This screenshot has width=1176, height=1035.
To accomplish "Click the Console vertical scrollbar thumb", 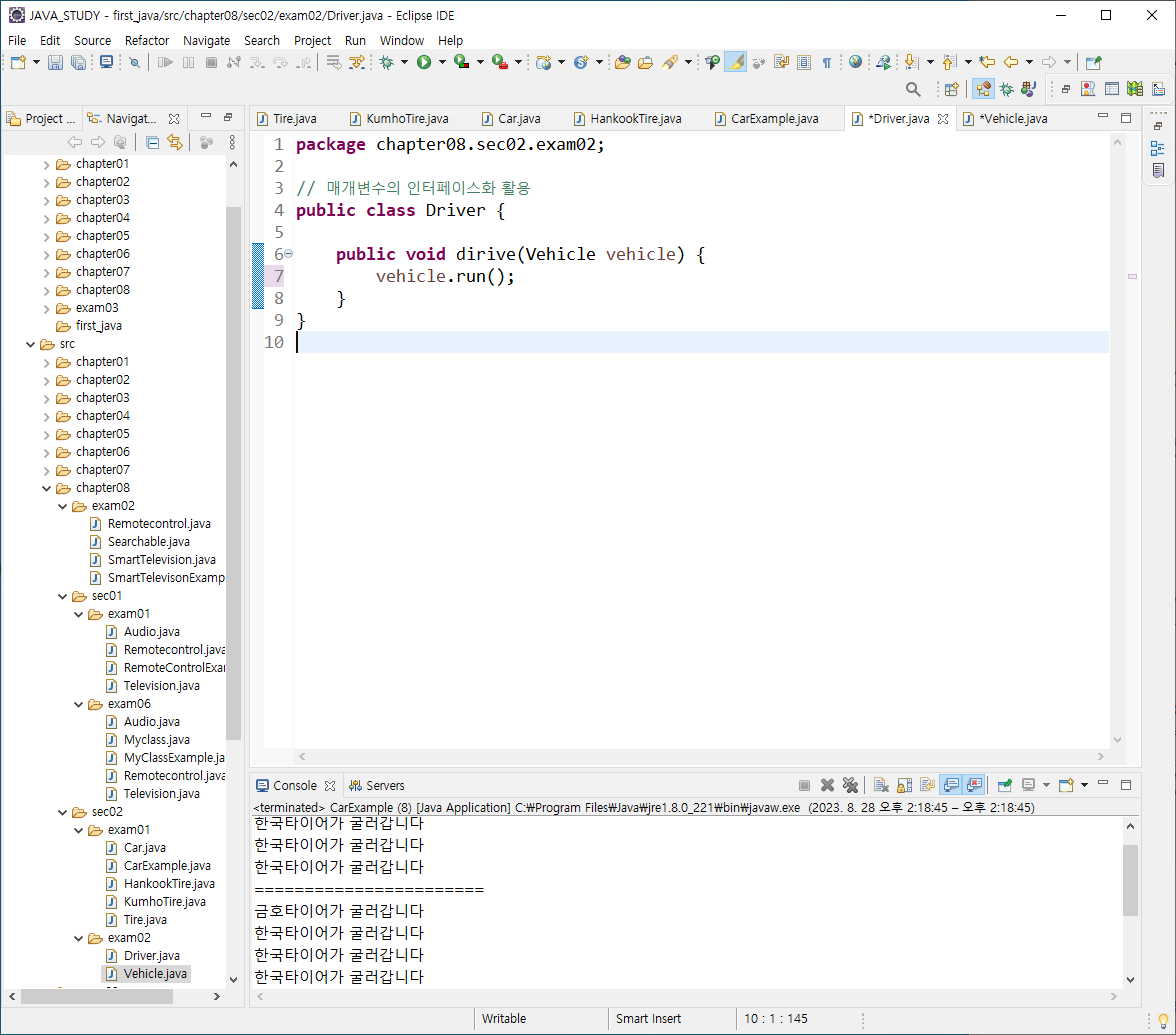I will tap(1130, 880).
